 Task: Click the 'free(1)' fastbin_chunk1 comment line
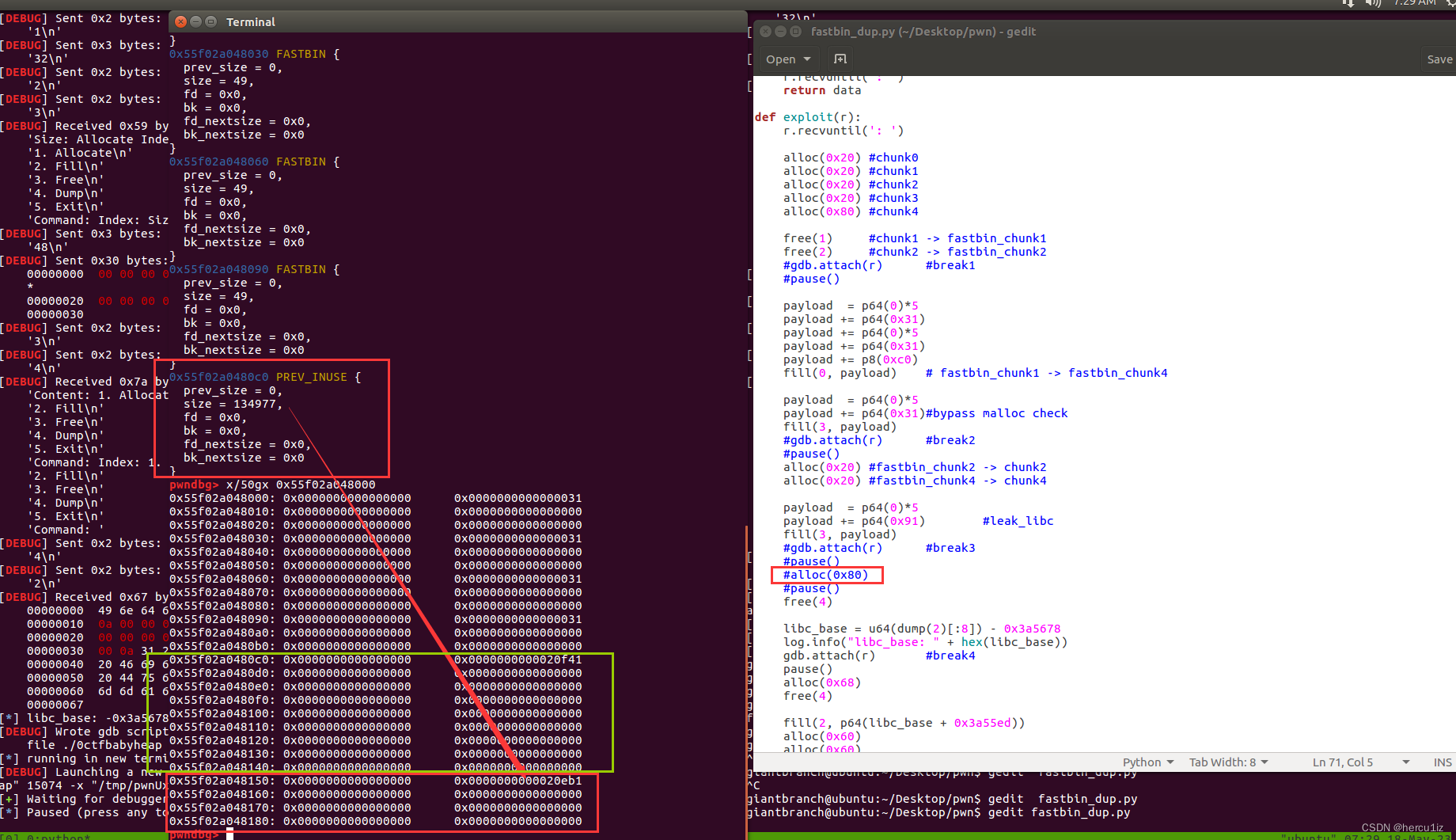[915, 238]
